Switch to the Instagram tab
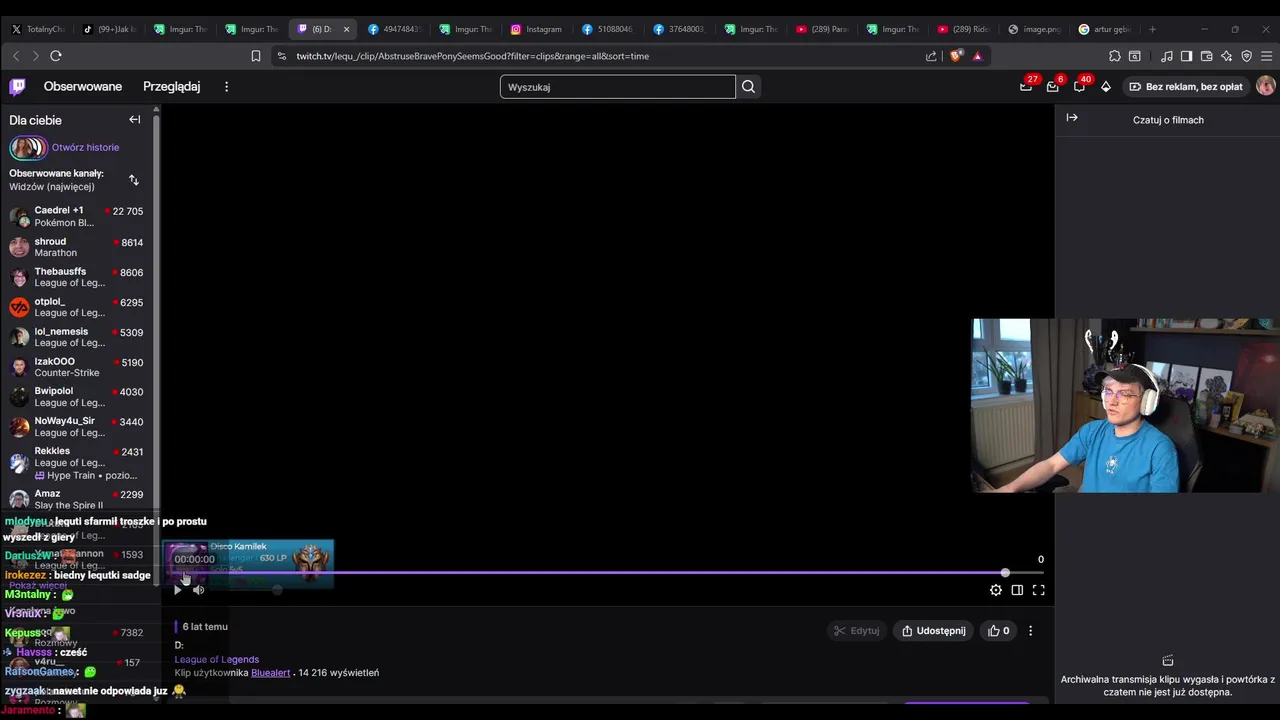The width and height of the screenshot is (1280, 720). [x=537, y=29]
